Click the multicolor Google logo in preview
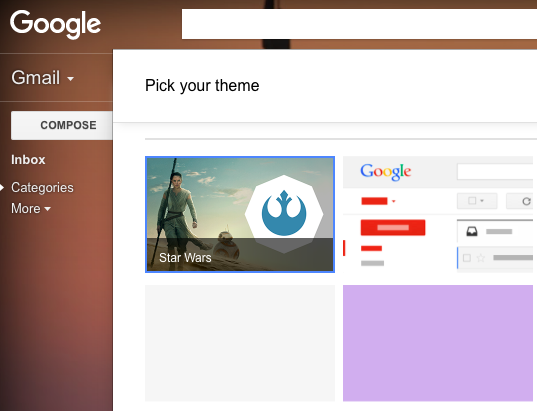 coord(386,171)
